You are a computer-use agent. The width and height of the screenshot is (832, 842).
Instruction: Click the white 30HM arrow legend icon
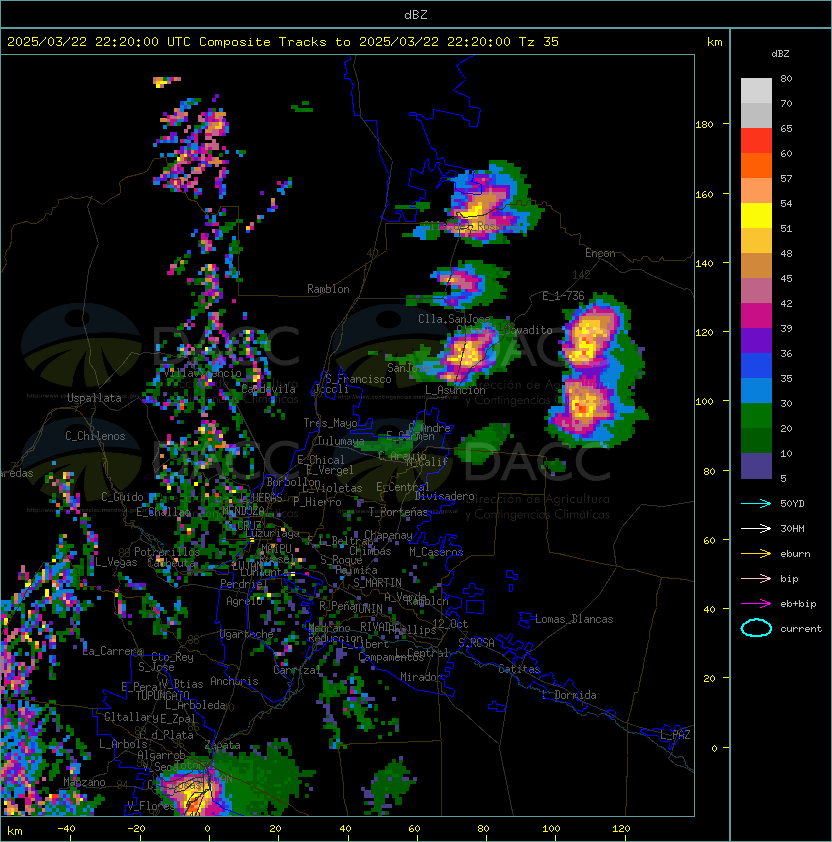pos(756,528)
